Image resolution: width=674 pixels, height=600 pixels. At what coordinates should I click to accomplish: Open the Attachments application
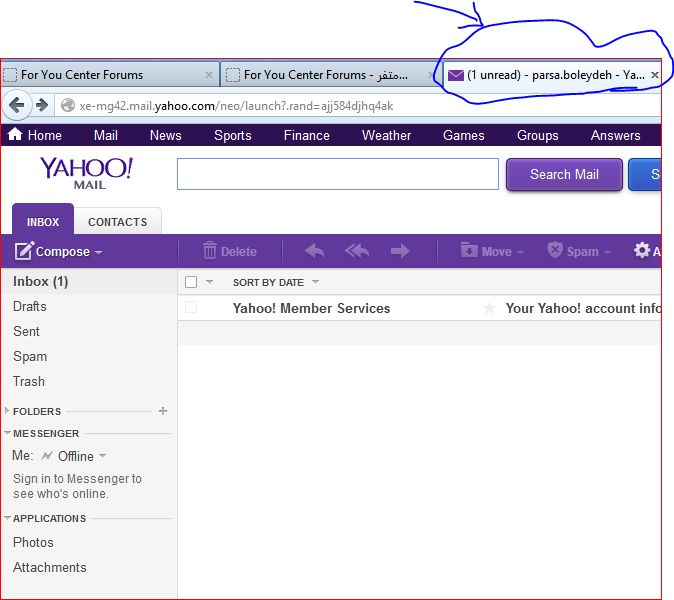[49, 567]
